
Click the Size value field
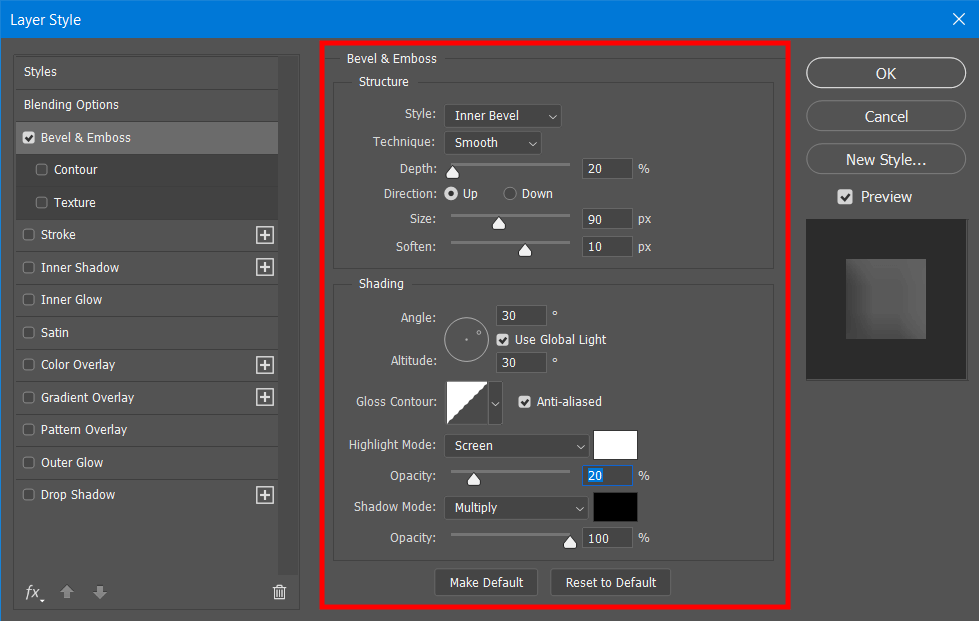607,219
